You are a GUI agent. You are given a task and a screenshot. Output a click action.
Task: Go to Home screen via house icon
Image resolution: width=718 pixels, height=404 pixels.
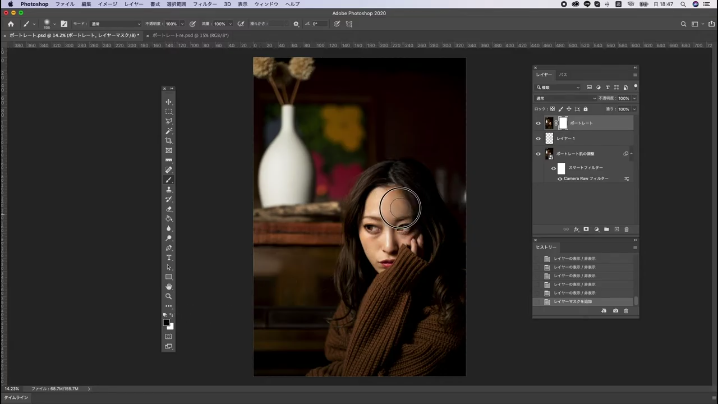pyautogui.click(x=11, y=24)
